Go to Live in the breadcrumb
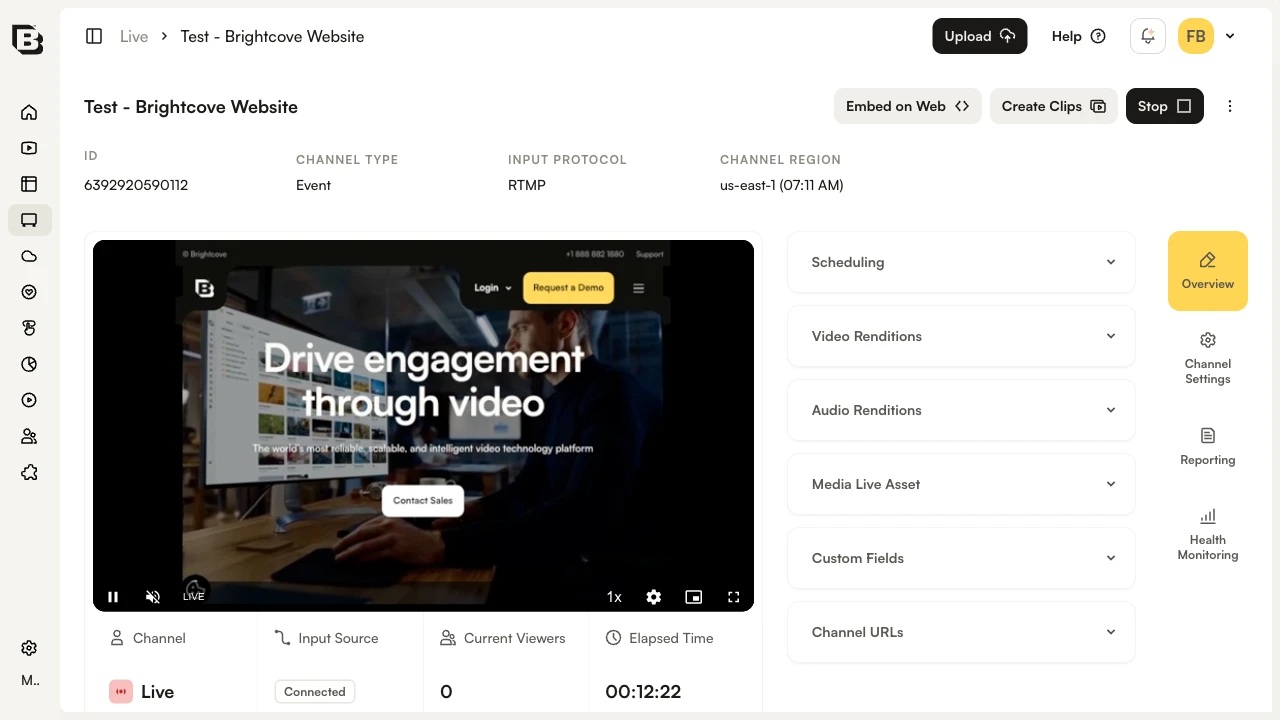1280x720 pixels. (x=134, y=36)
